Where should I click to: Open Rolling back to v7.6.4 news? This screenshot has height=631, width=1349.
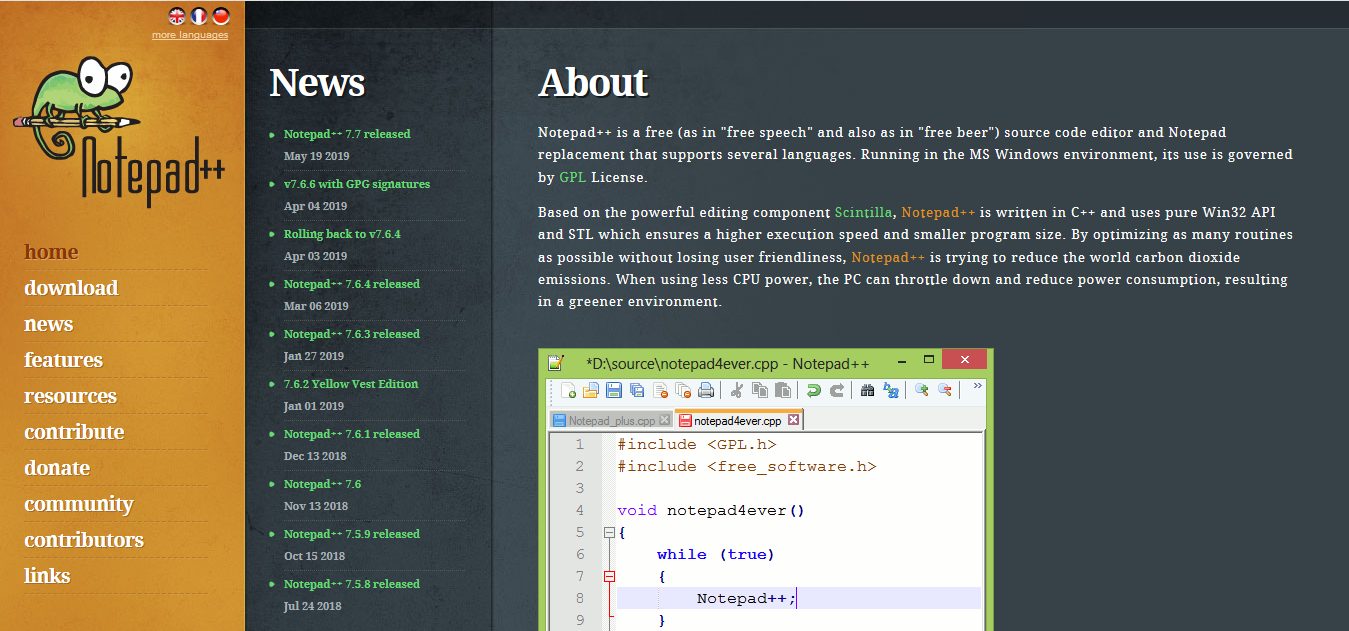pos(342,234)
